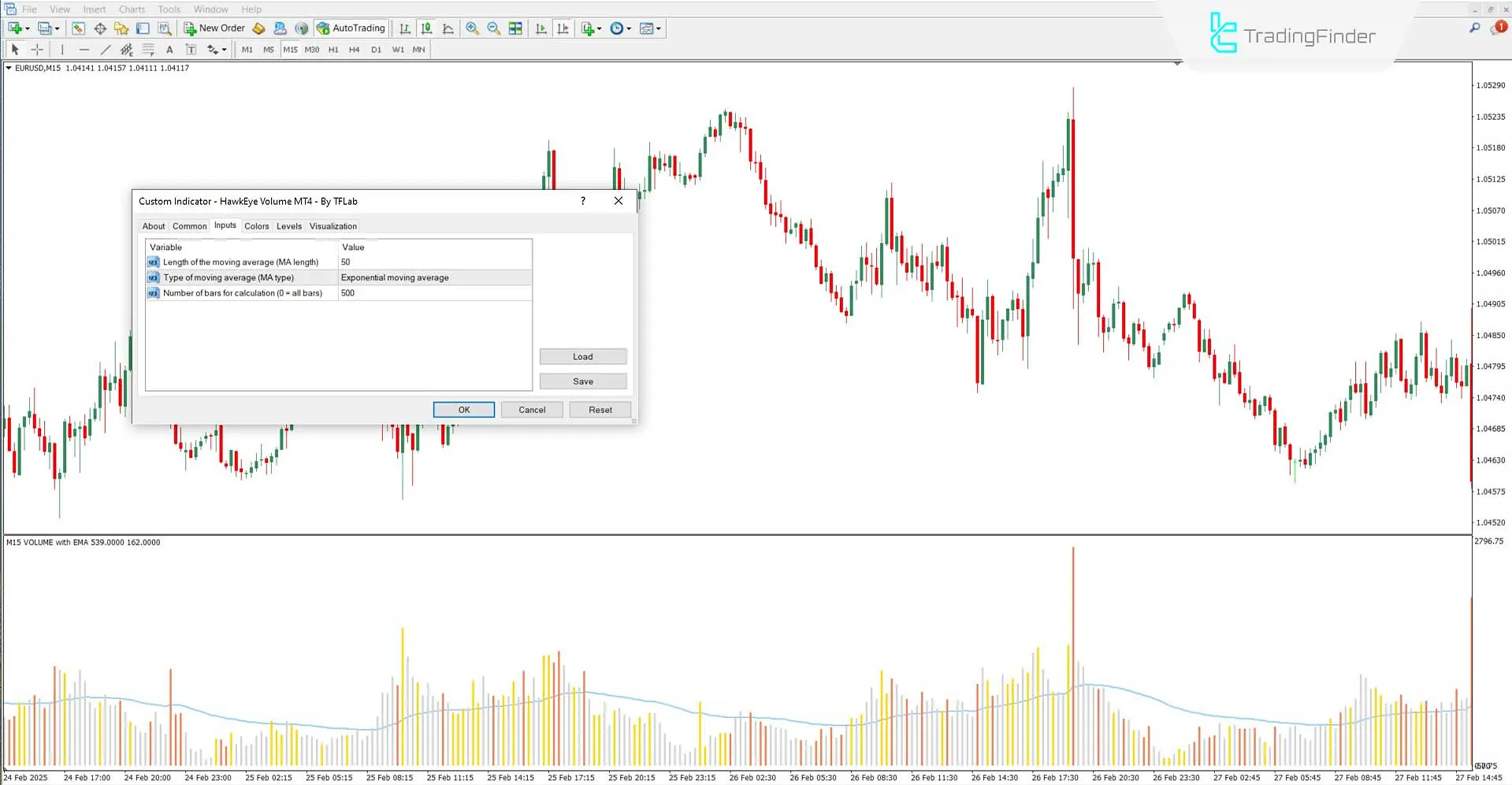Select the Trendline drawing tool
Image resolution: width=1512 pixels, height=785 pixels.
pyautogui.click(x=105, y=49)
